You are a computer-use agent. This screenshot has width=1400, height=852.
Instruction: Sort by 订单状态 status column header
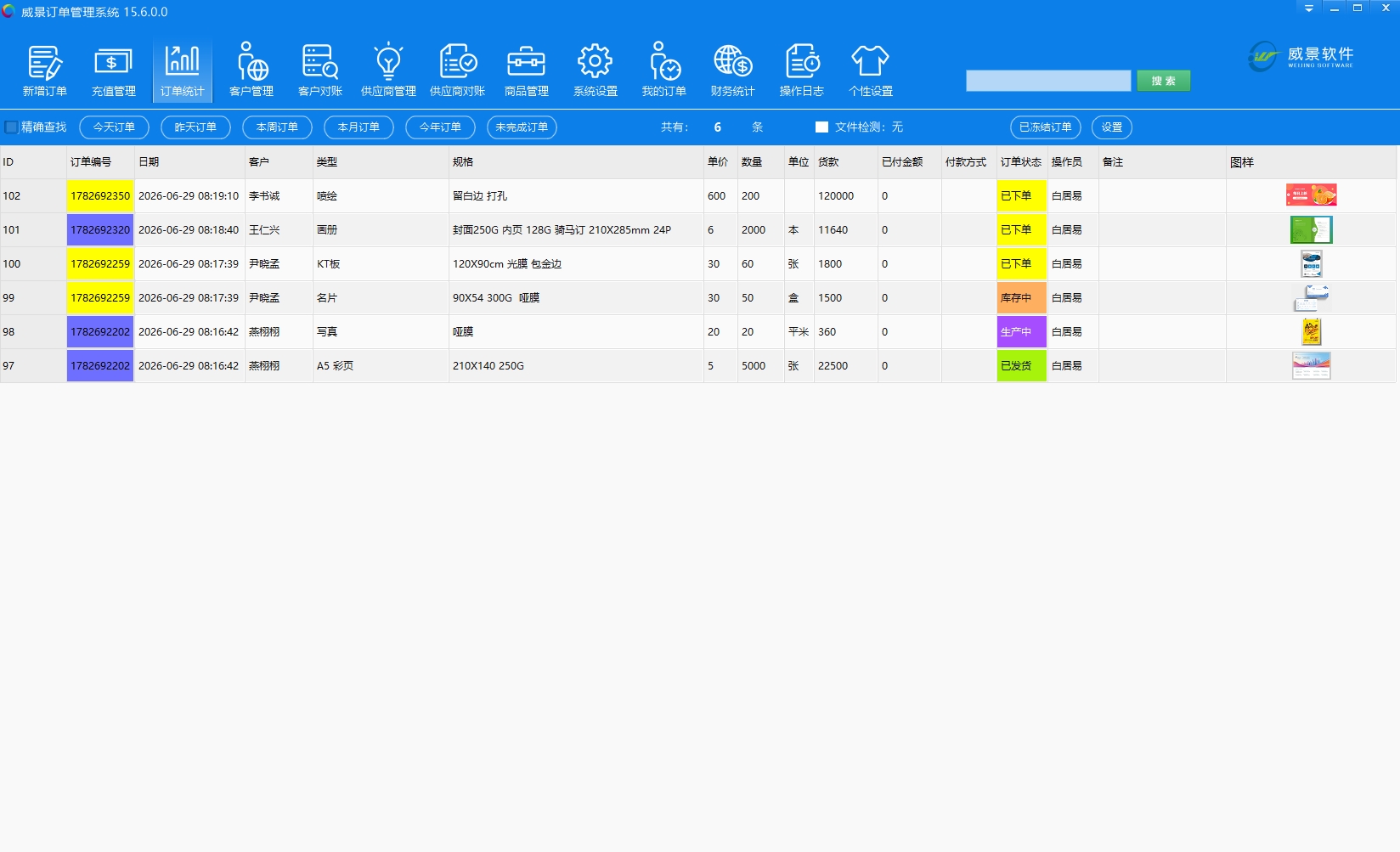coord(1022,162)
